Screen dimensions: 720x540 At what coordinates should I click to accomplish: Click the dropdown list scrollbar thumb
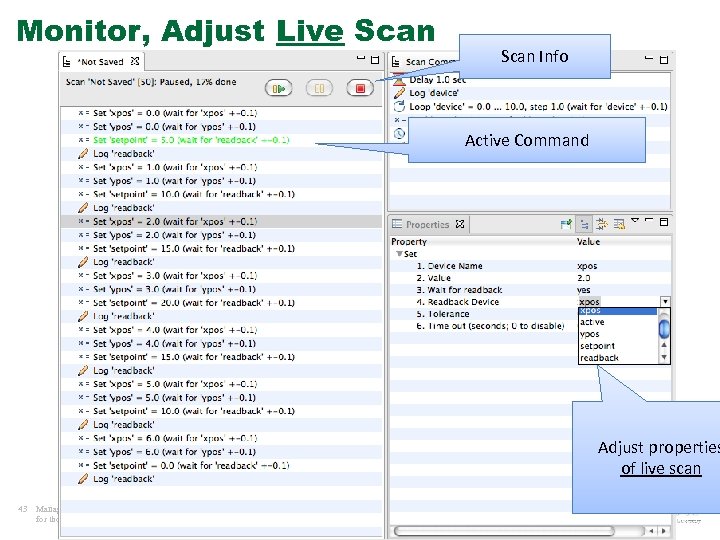664,329
